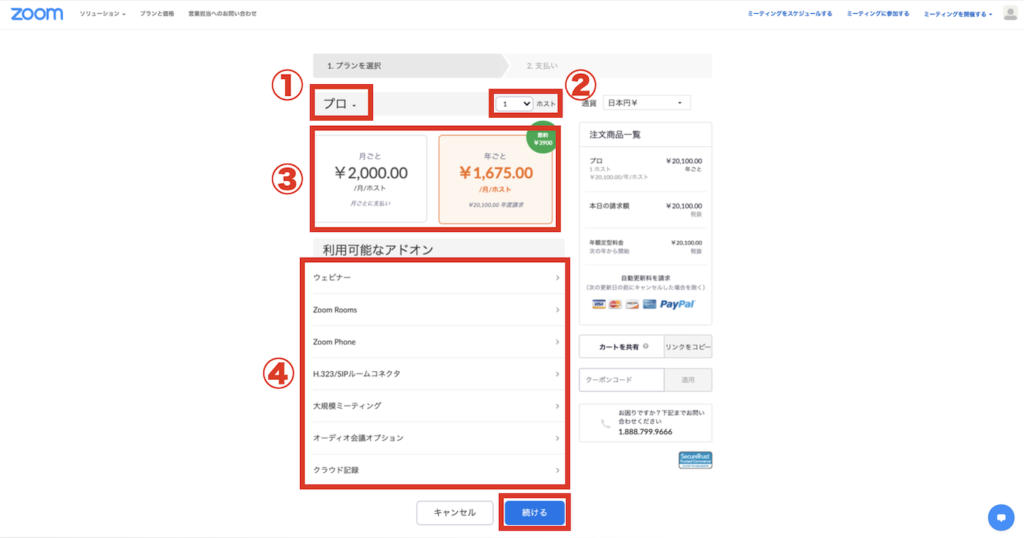Image resolution: width=1024 pixels, height=538 pixels.
Task: Click the PayPal payment logo
Action: click(678, 304)
